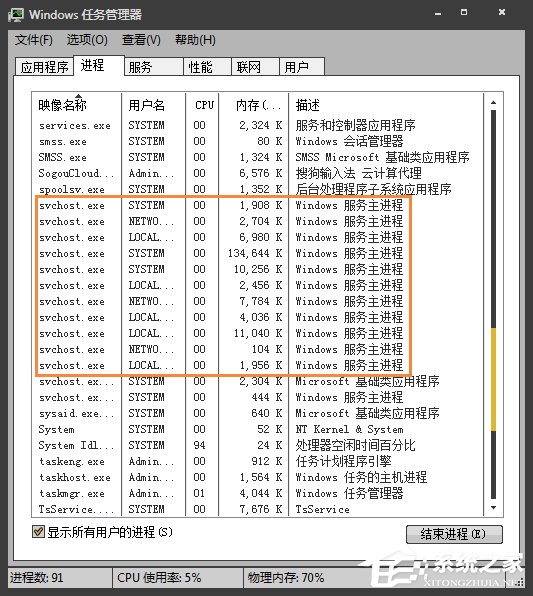Select the lowercase smss.exe process row

pyautogui.click(x=258, y=141)
